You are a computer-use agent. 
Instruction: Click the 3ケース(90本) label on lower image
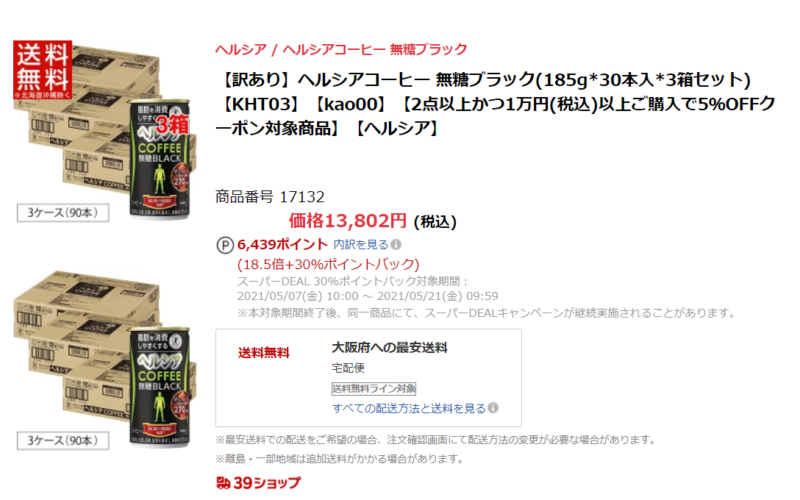tap(63, 441)
